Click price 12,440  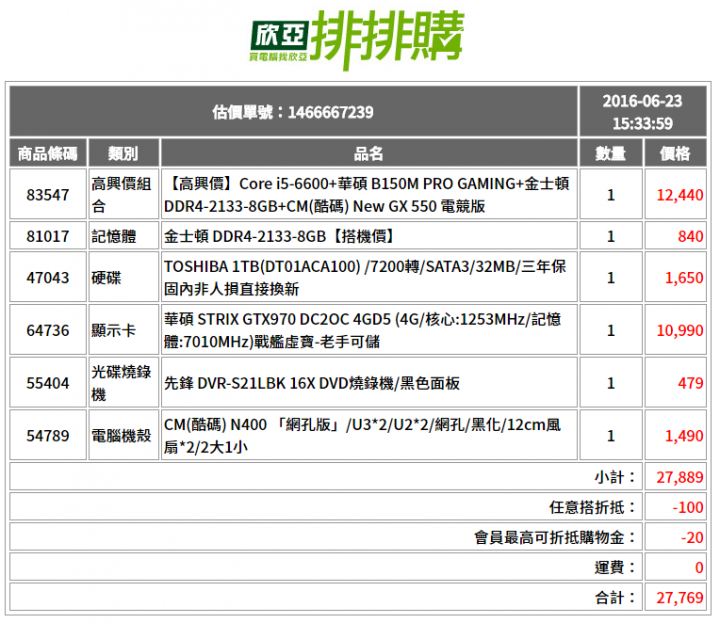pos(680,195)
